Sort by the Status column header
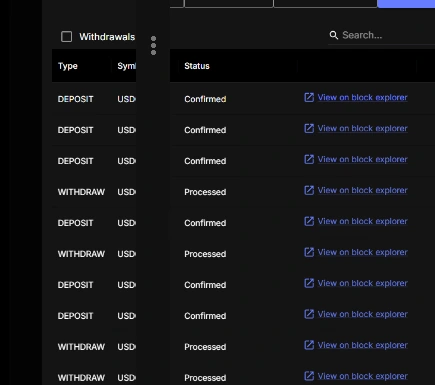 197,66
